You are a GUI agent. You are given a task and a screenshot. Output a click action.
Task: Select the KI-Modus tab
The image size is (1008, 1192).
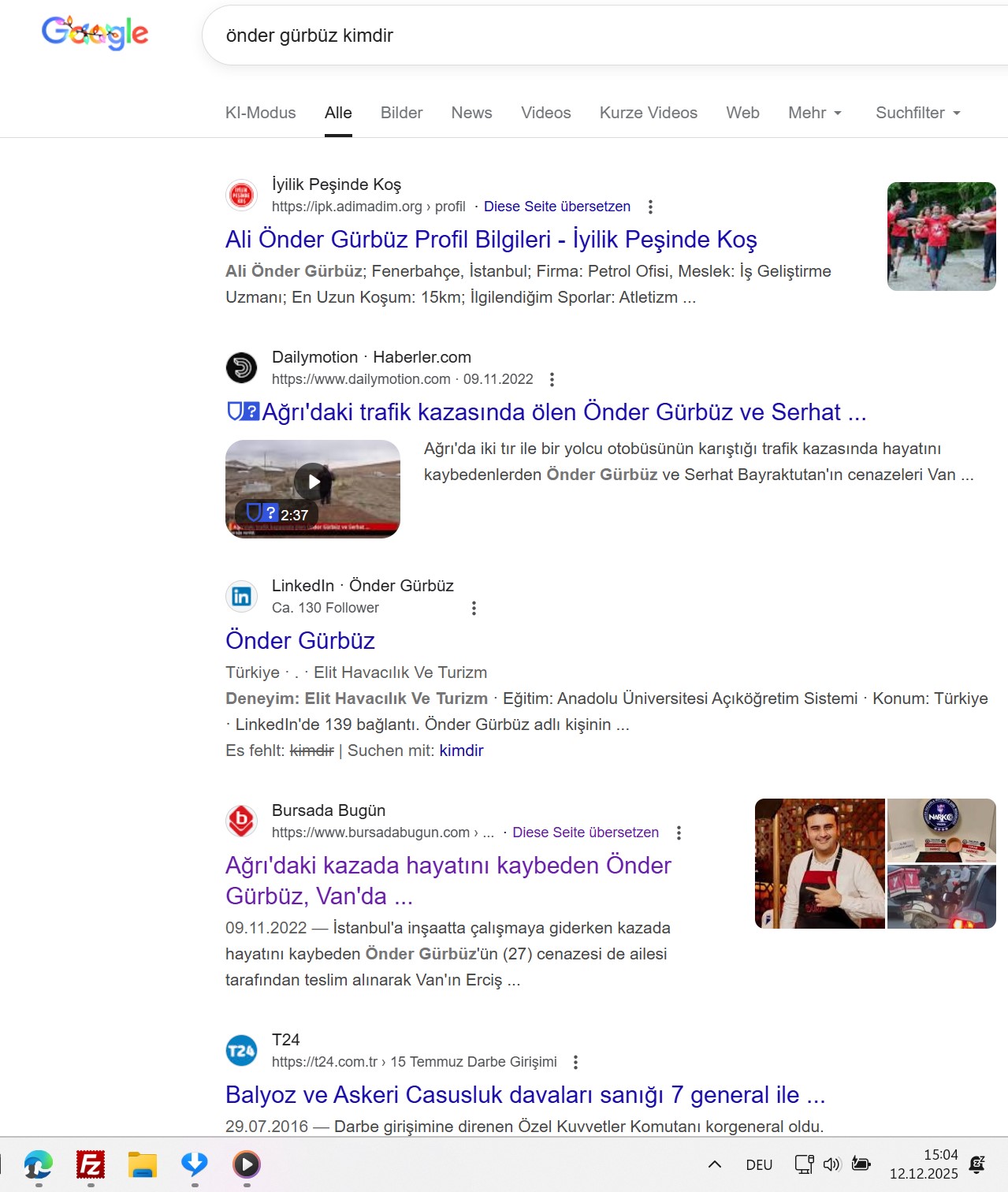(x=260, y=113)
